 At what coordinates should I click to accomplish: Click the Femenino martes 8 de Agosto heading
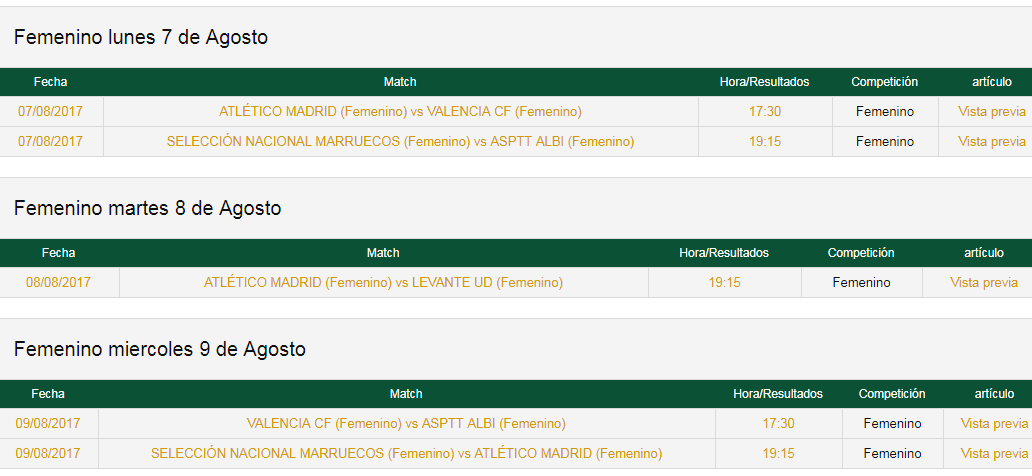click(x=147, y=208)
